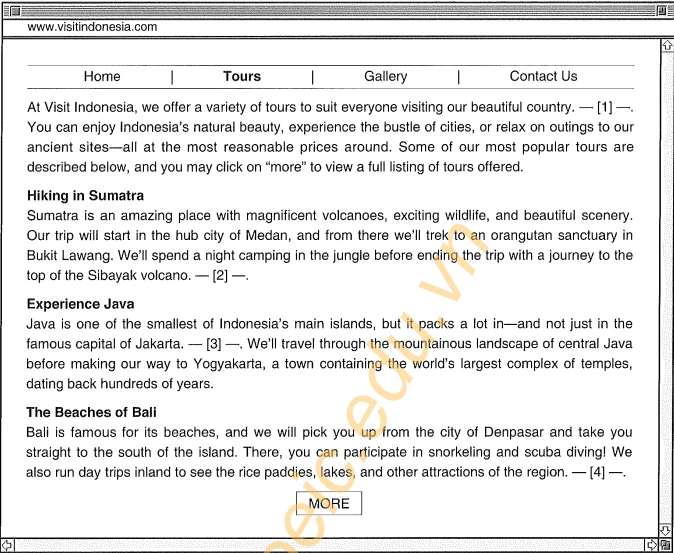Go to the Contact Us page
This screenshot has width=674, height=553.
tap(543, 76)
